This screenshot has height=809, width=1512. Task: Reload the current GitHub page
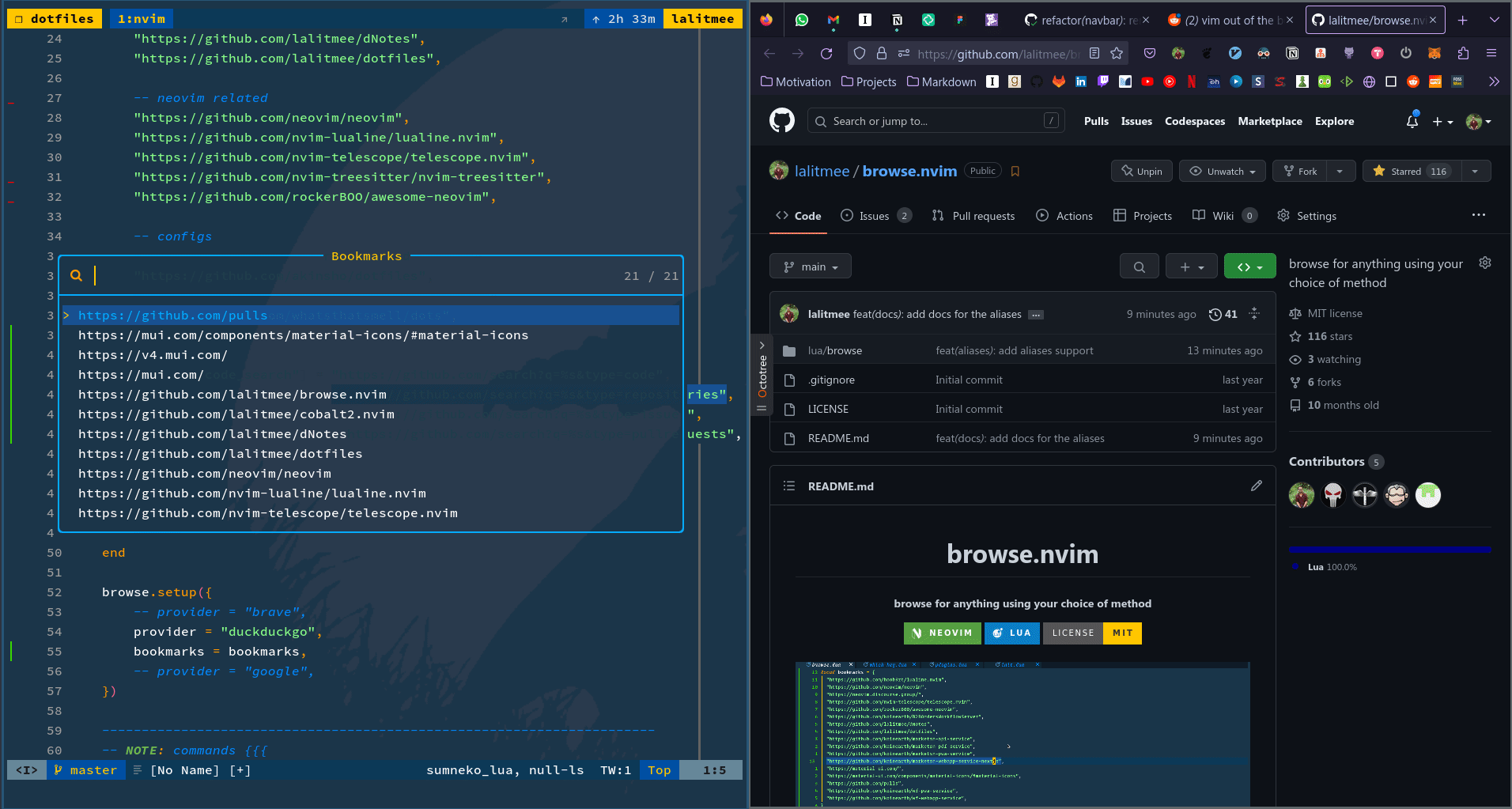(x=826, y=54)
